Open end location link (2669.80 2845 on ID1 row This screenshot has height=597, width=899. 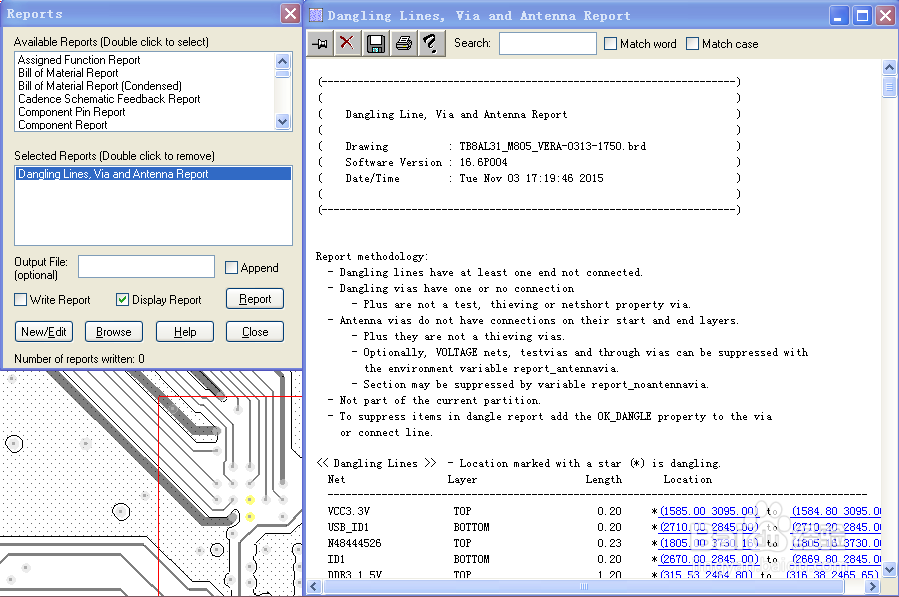point(836,559)
